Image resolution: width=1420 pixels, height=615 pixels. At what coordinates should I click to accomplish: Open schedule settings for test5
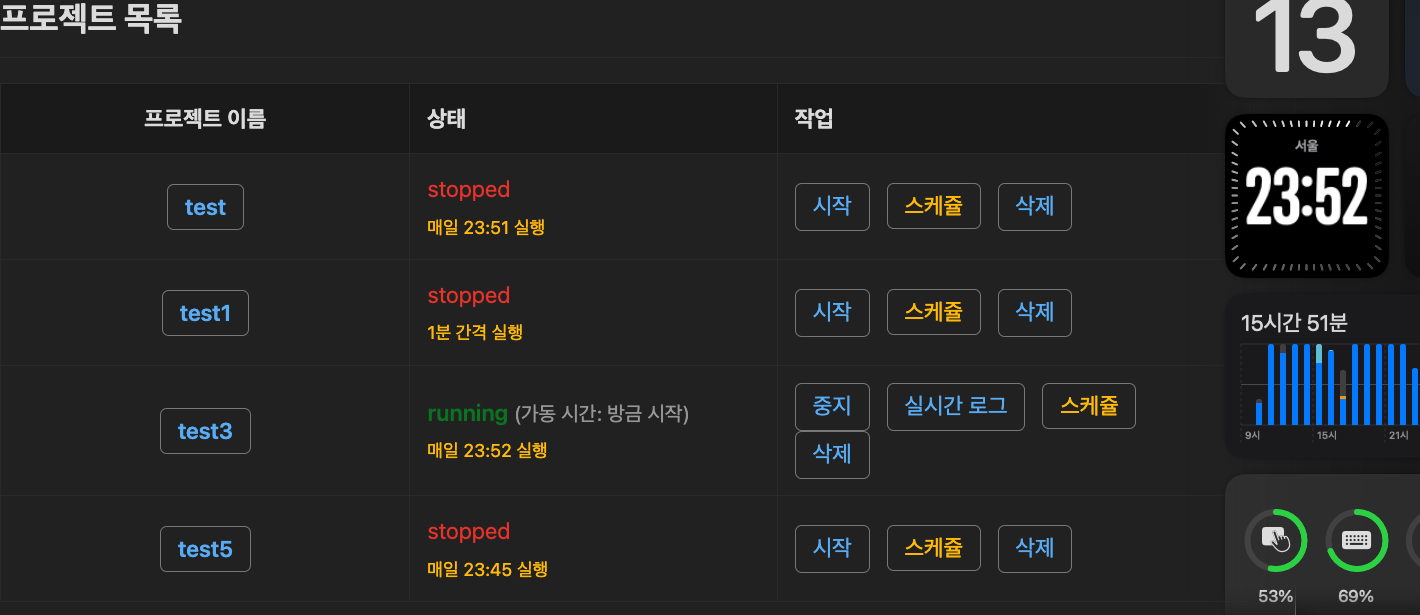coord(933,549)
